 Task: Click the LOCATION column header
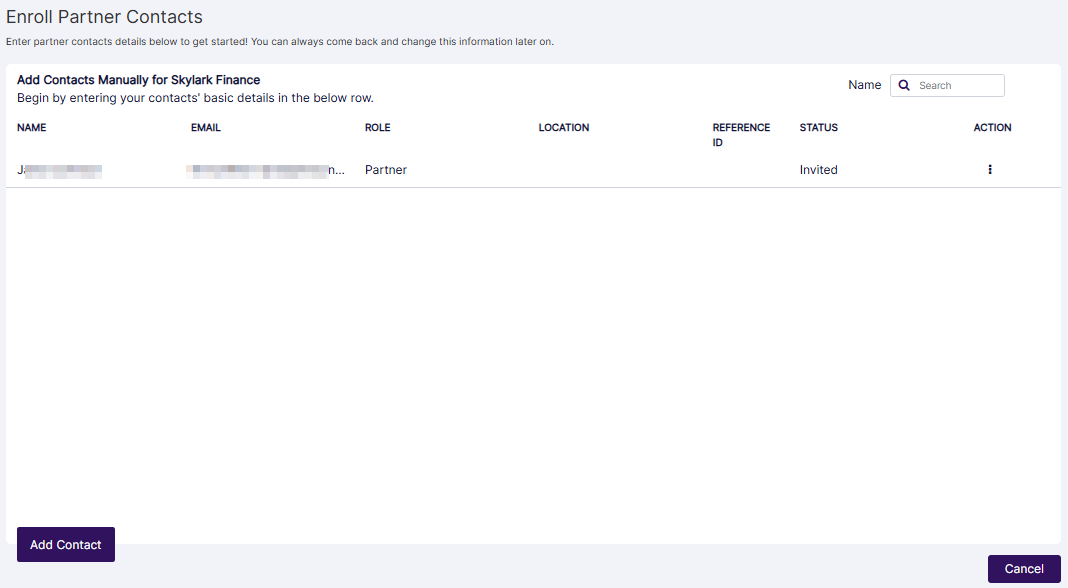coord(564,127)
